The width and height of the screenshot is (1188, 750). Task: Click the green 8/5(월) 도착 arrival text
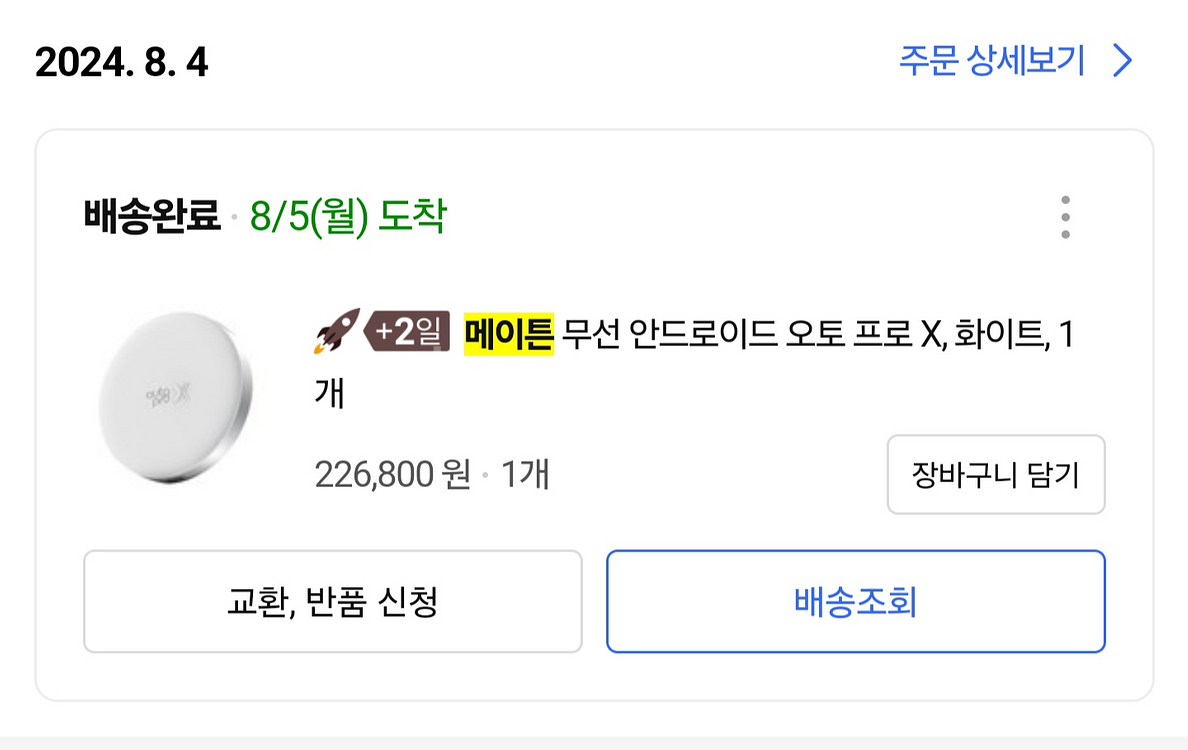tap(347, 217)
